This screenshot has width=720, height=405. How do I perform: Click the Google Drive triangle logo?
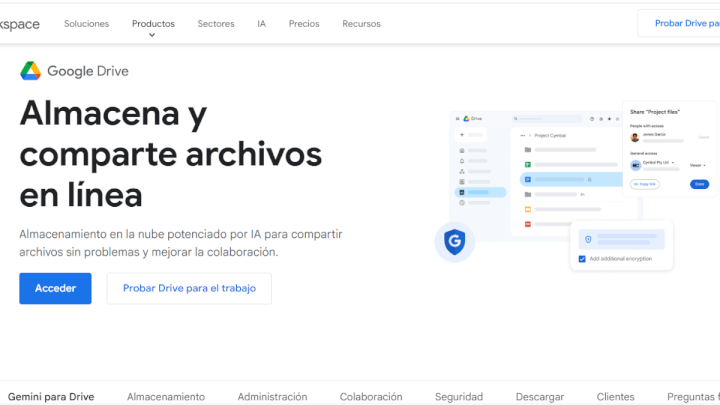[30, 71]
